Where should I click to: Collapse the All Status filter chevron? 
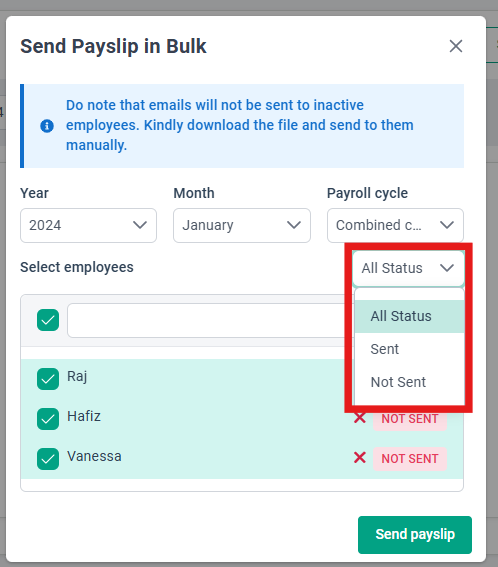[x=447, y=268]
